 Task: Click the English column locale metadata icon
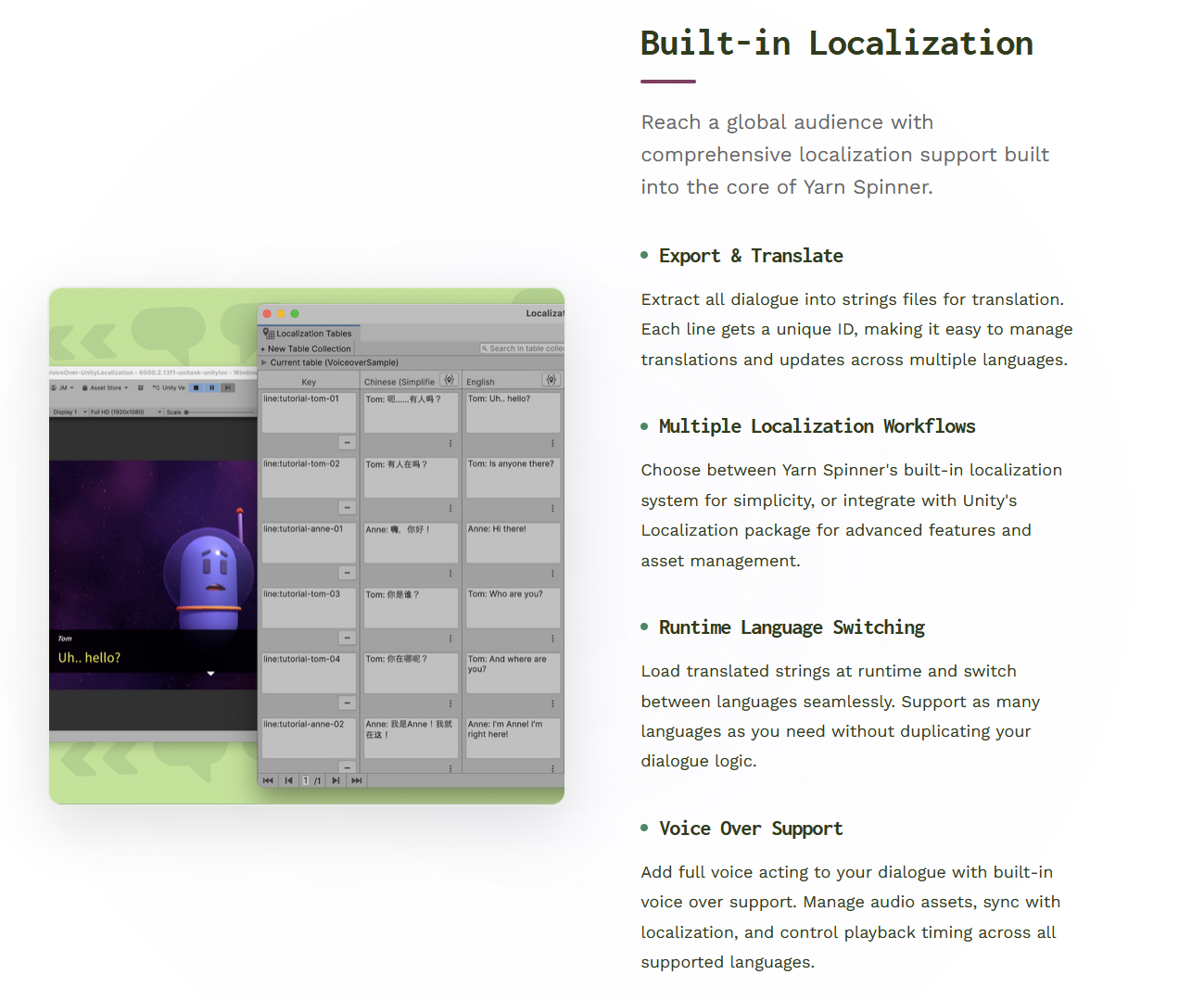coord(551,380)
